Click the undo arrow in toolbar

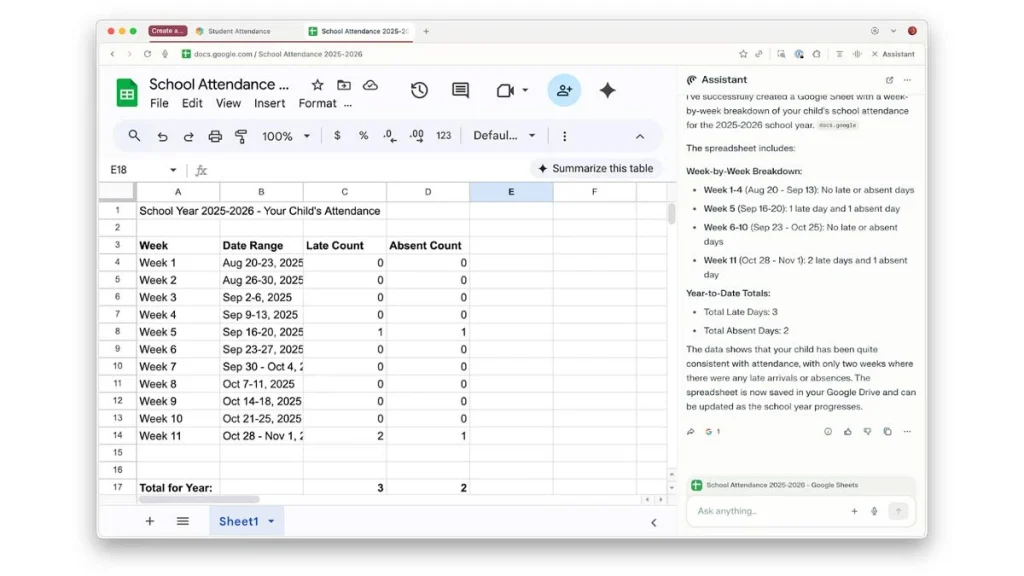pos(162,136)
